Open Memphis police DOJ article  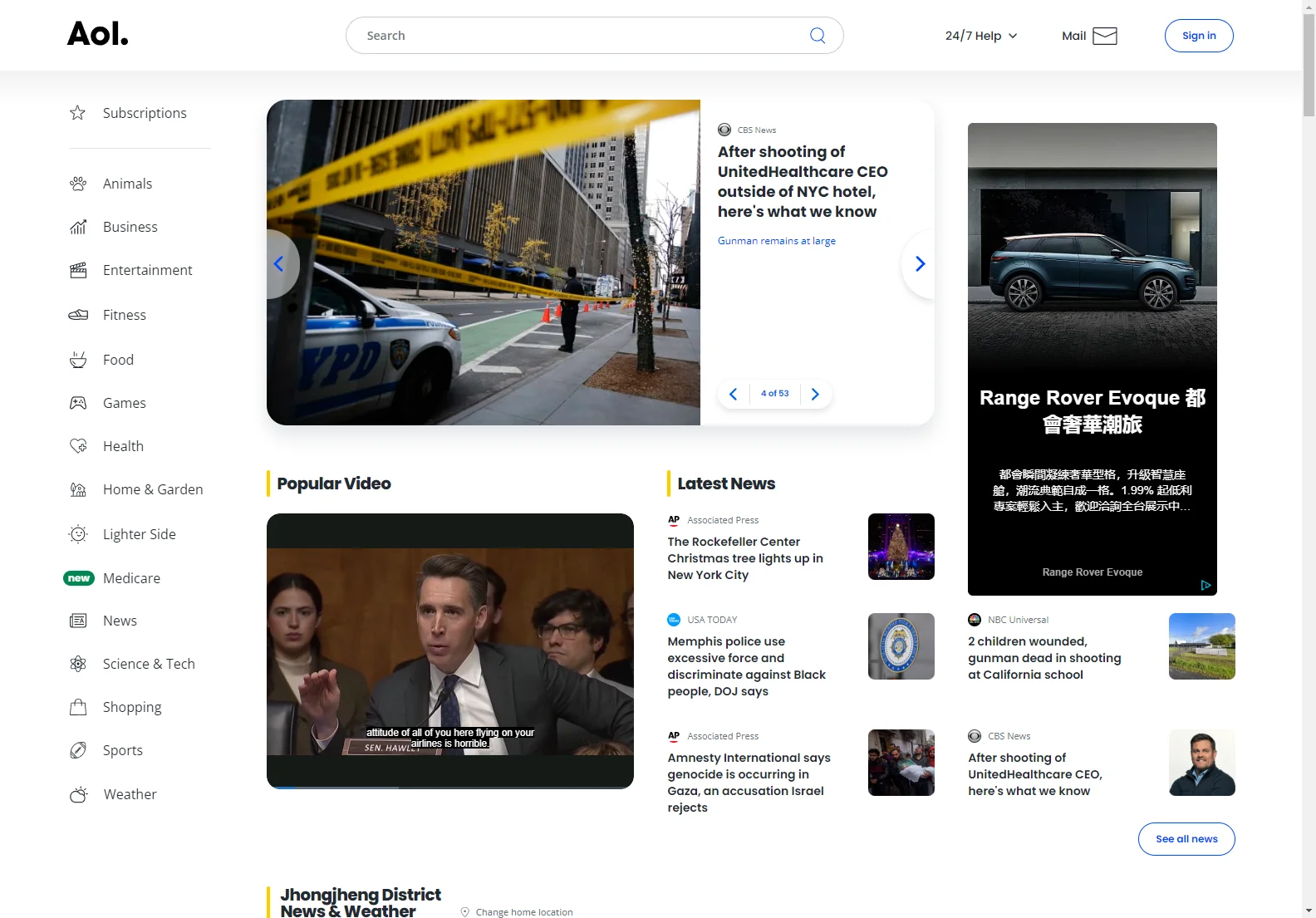click(x=746, y=666)
